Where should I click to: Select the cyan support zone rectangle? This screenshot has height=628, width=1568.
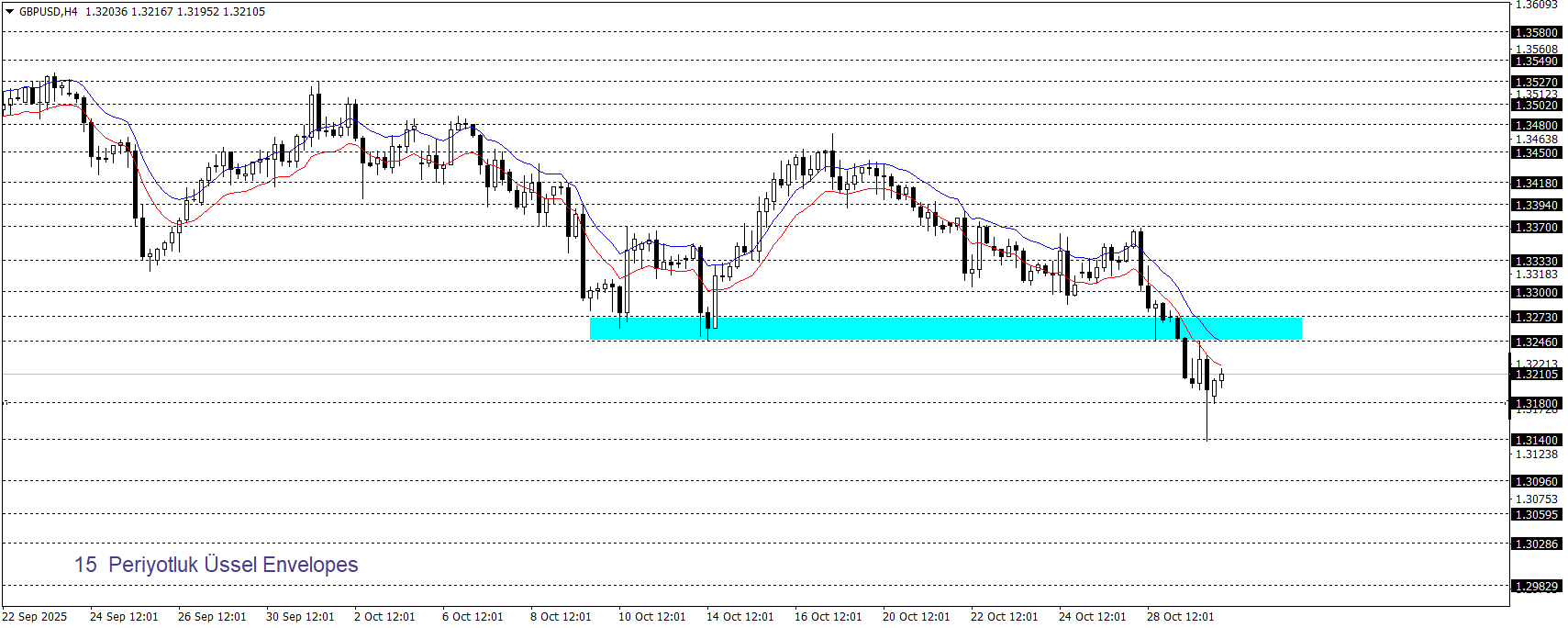click(945, 328)
